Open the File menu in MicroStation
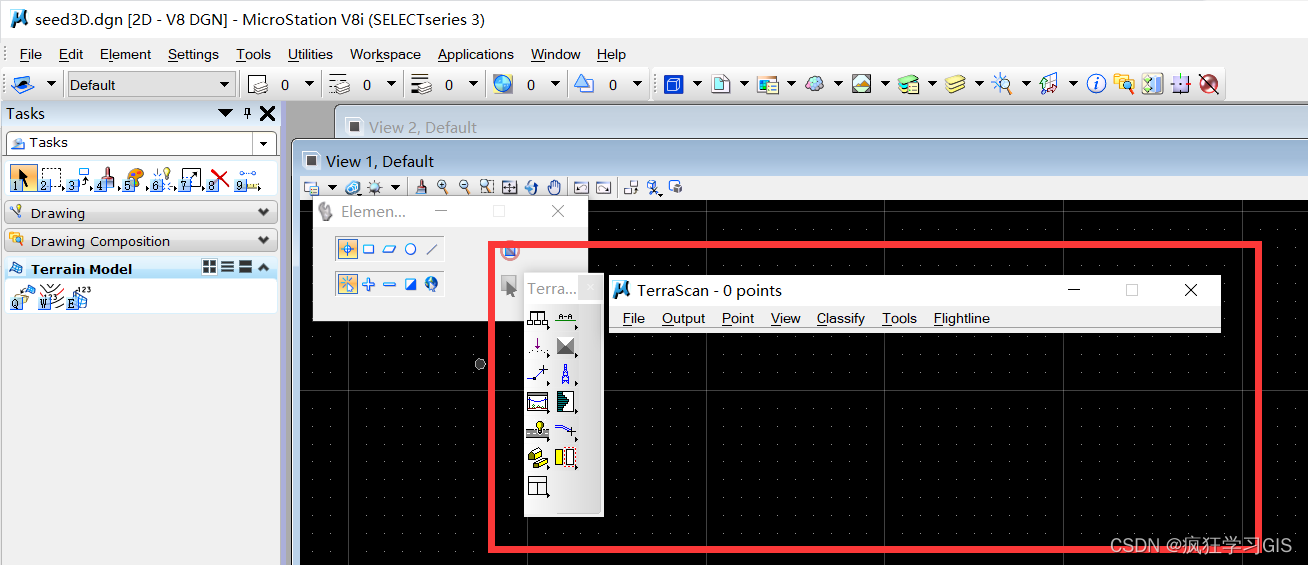Image resolution: width=1308 pixels, height=565 pixels. click(31, 54)
